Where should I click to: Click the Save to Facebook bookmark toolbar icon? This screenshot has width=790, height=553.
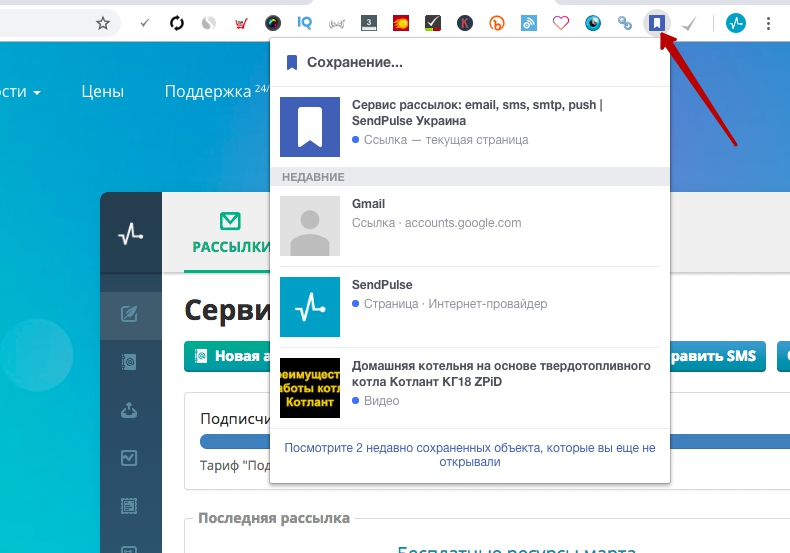pos(657,23)
